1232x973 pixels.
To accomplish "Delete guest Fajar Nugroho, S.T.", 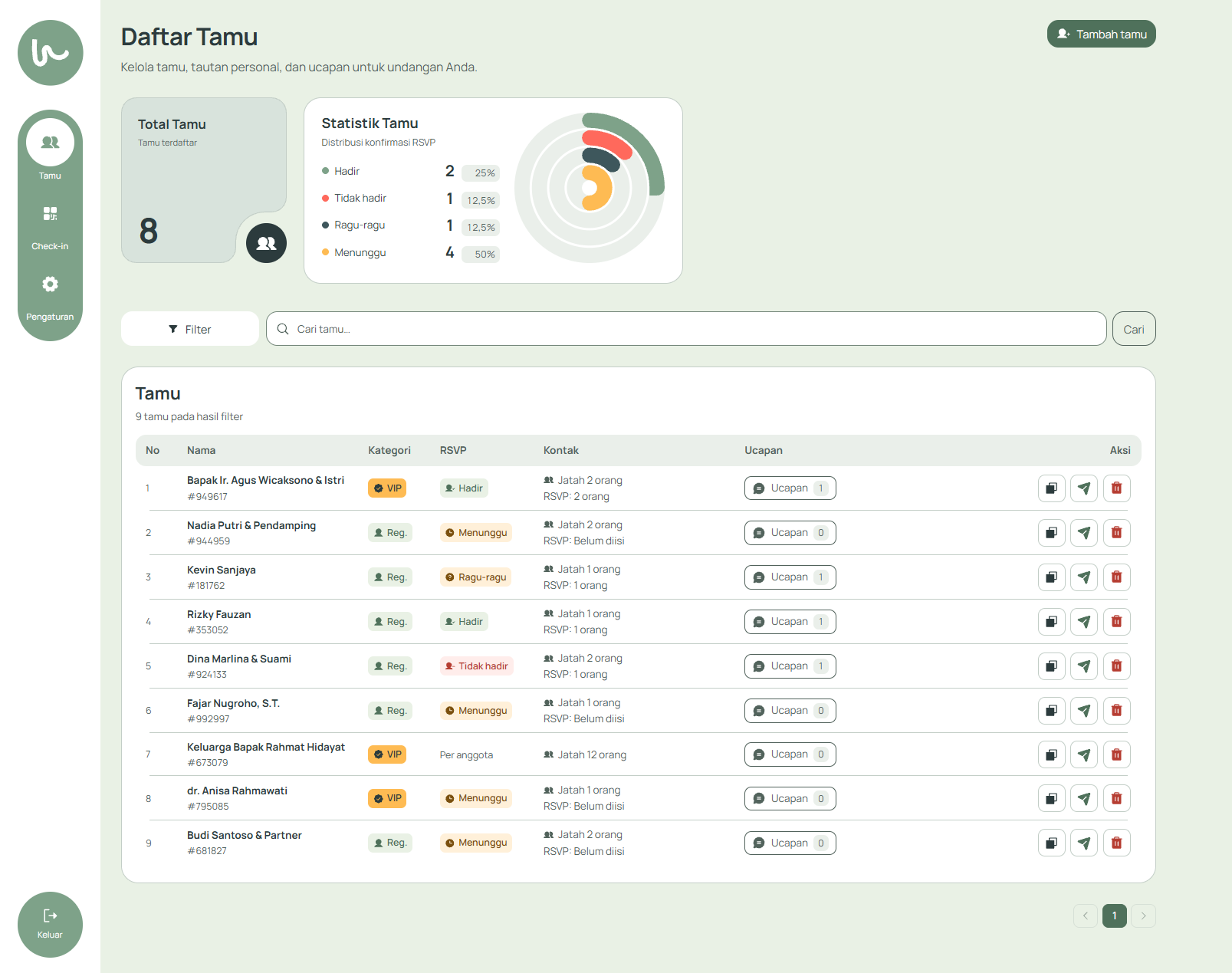I will coord(1116,711).
